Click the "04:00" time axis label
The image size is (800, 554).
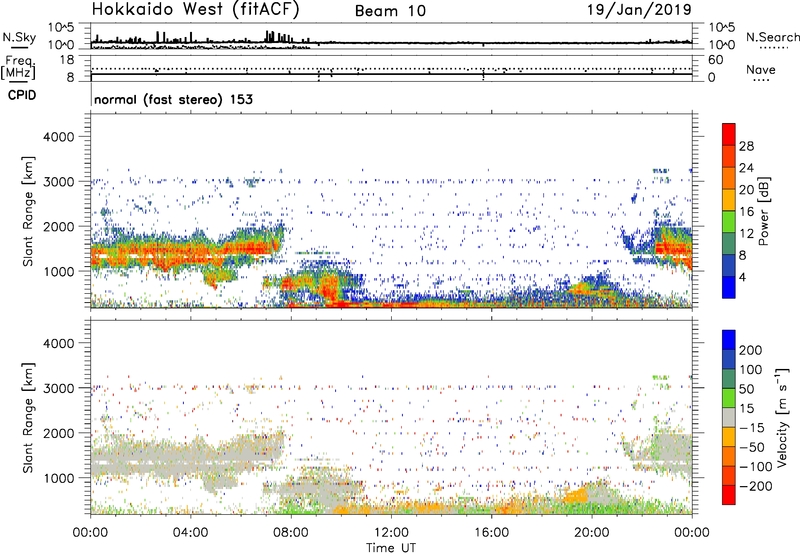coord(191,533)
